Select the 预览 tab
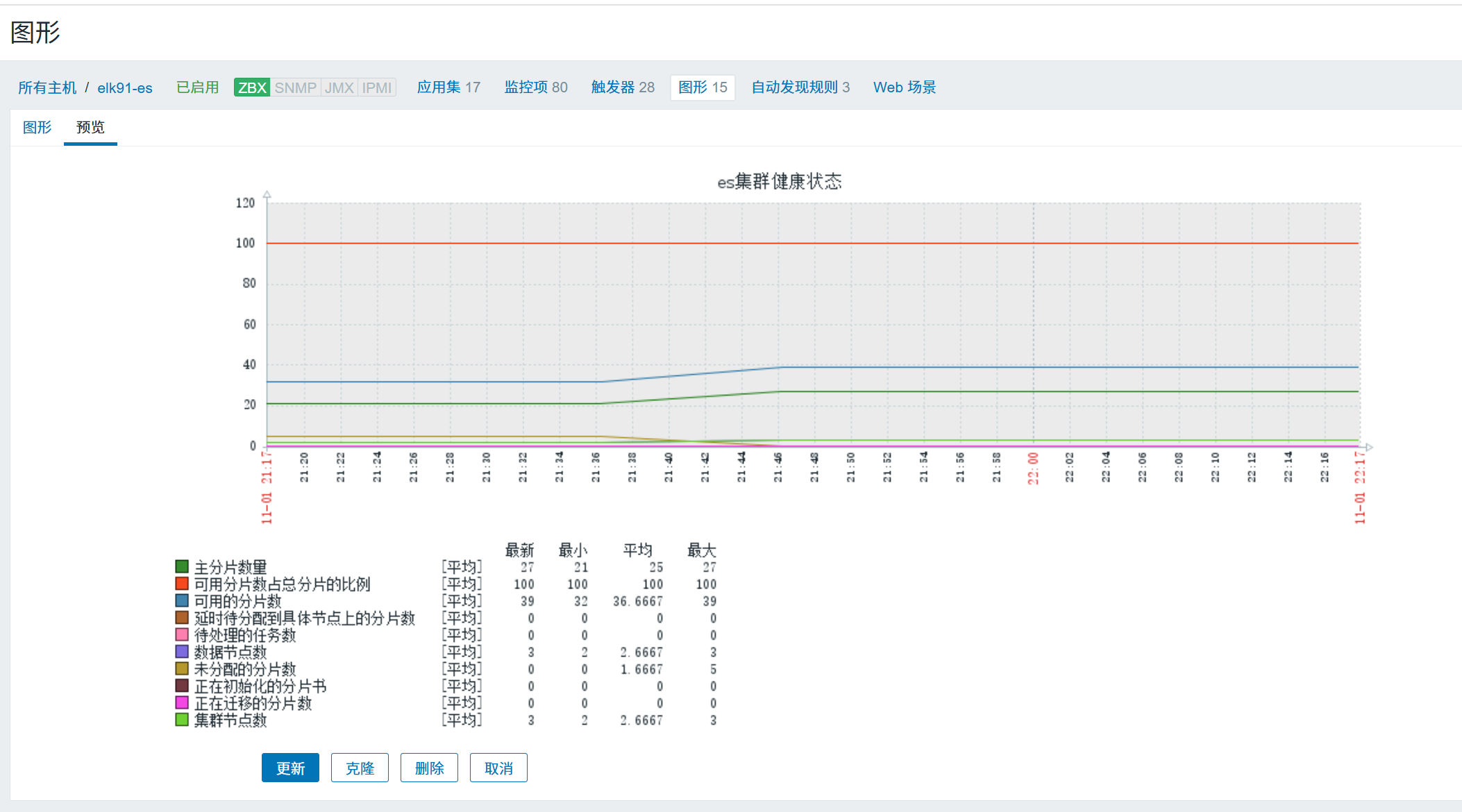Screen dimensions: 1462x812 pyautogui.click(x=90, y=127)
